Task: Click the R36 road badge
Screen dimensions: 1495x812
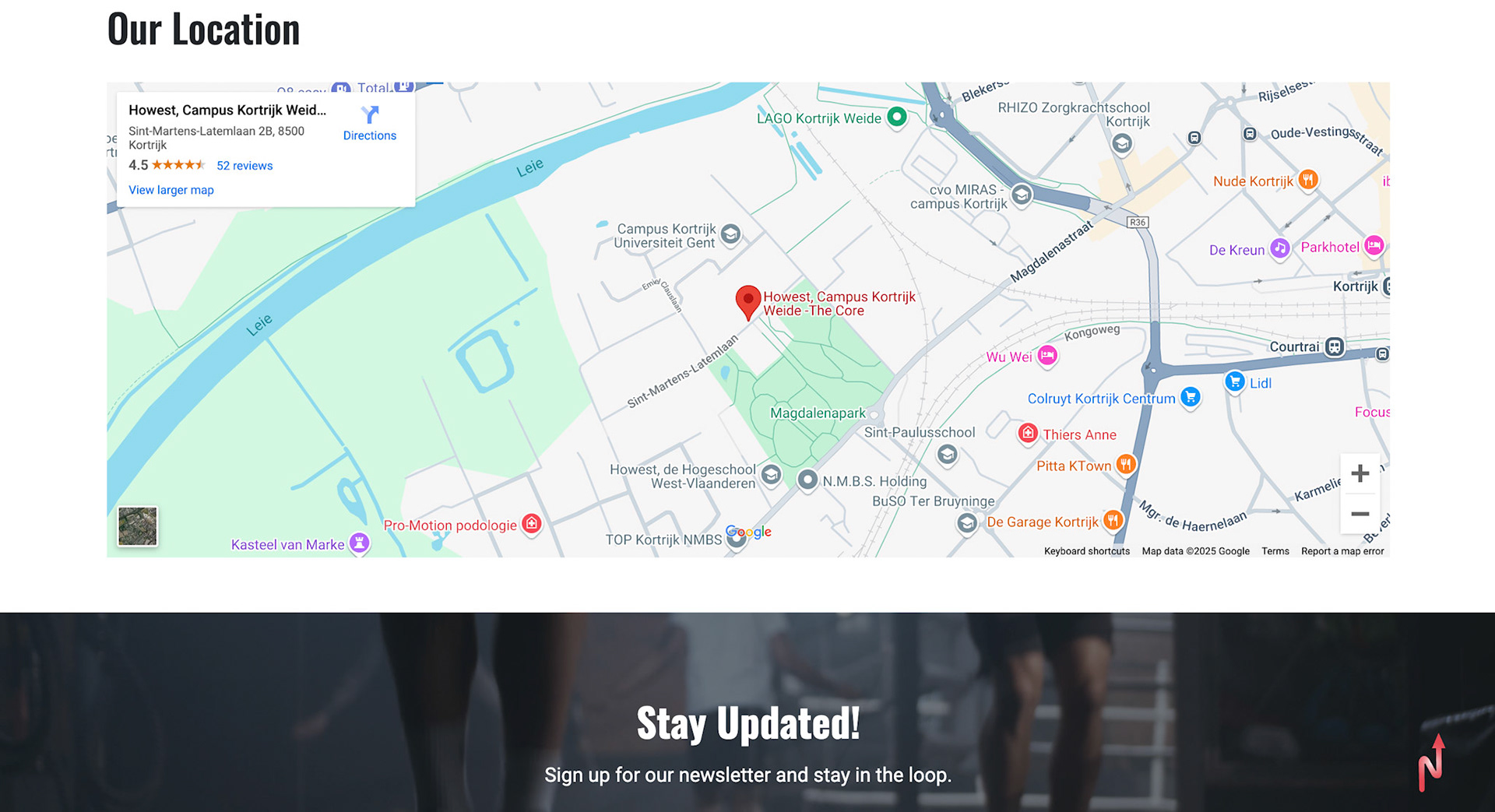Action: click(1138, 223)
